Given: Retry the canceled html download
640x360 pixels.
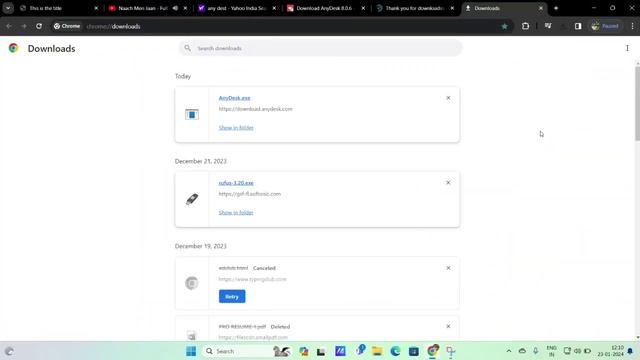Looking at the screenshot, I should coord(232,296).
